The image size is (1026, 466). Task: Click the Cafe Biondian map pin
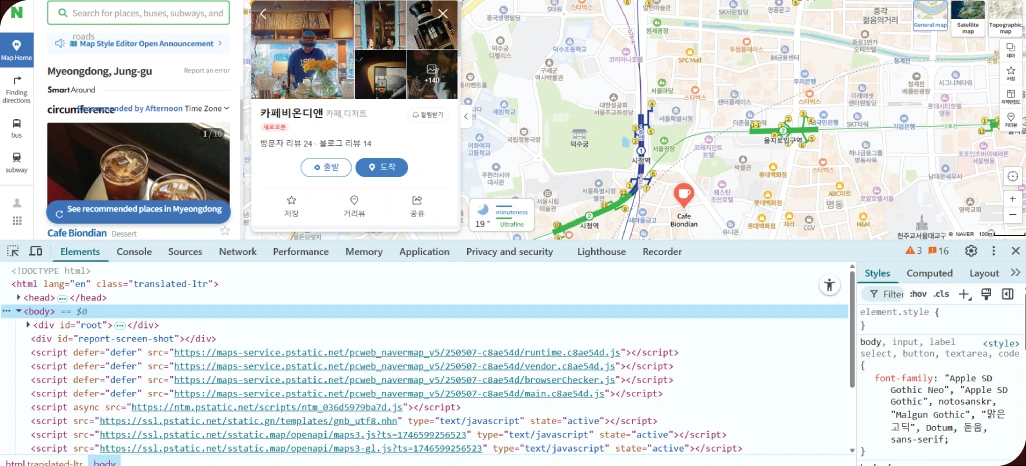point(683,195)
